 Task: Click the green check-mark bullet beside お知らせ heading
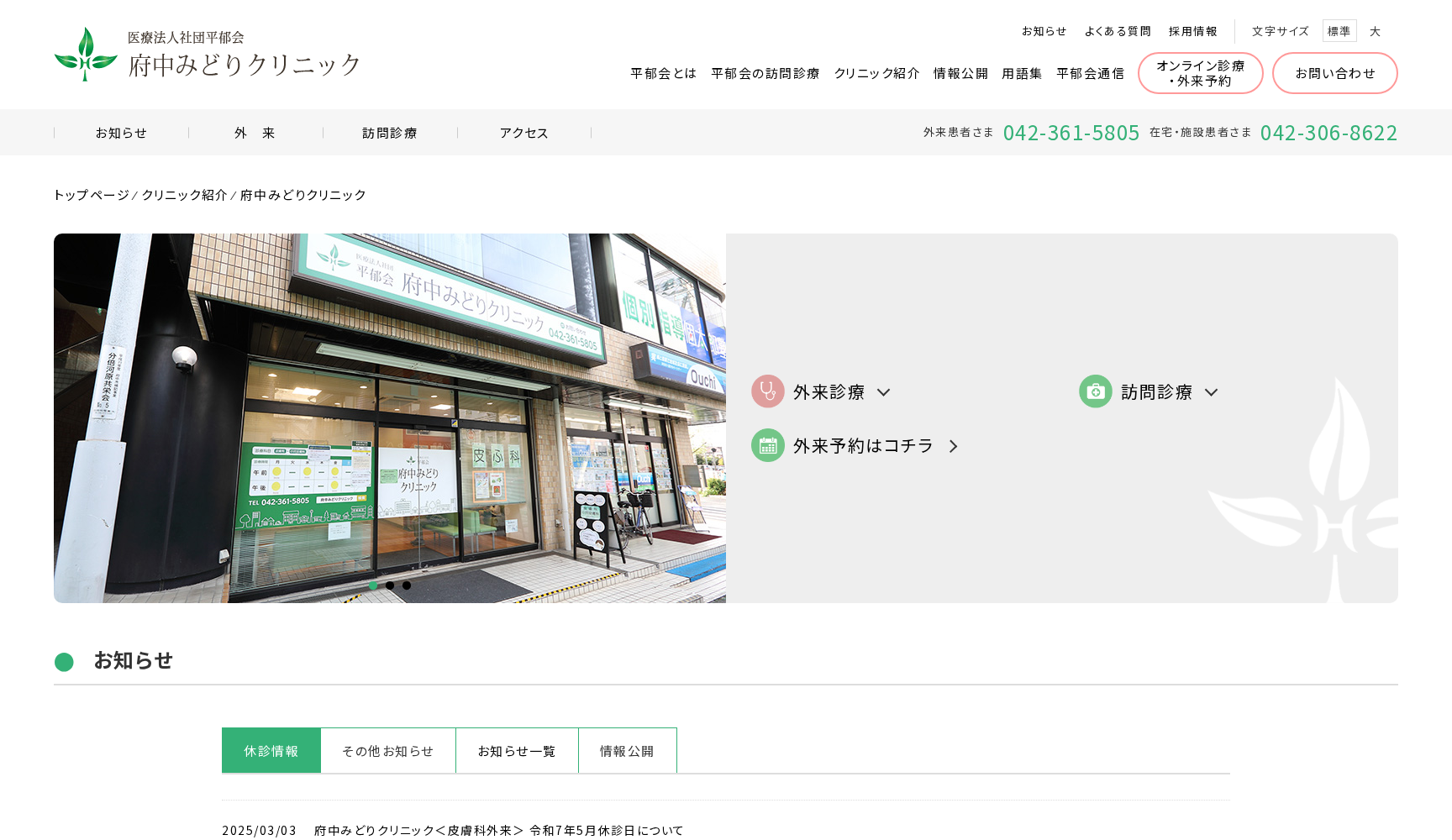64,662
